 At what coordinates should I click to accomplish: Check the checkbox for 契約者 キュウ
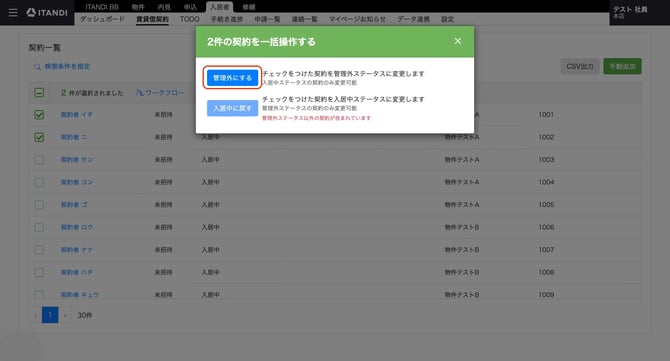tap(39, 295)
